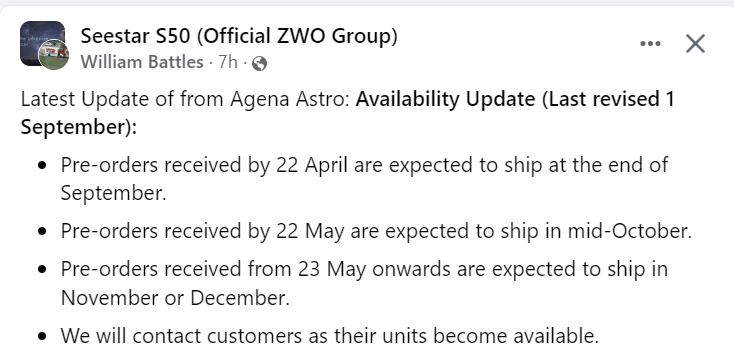The width and height of the screenshot is (734, 361).
Task: Click the globe public-audience icon
Action: click(259, 63)
